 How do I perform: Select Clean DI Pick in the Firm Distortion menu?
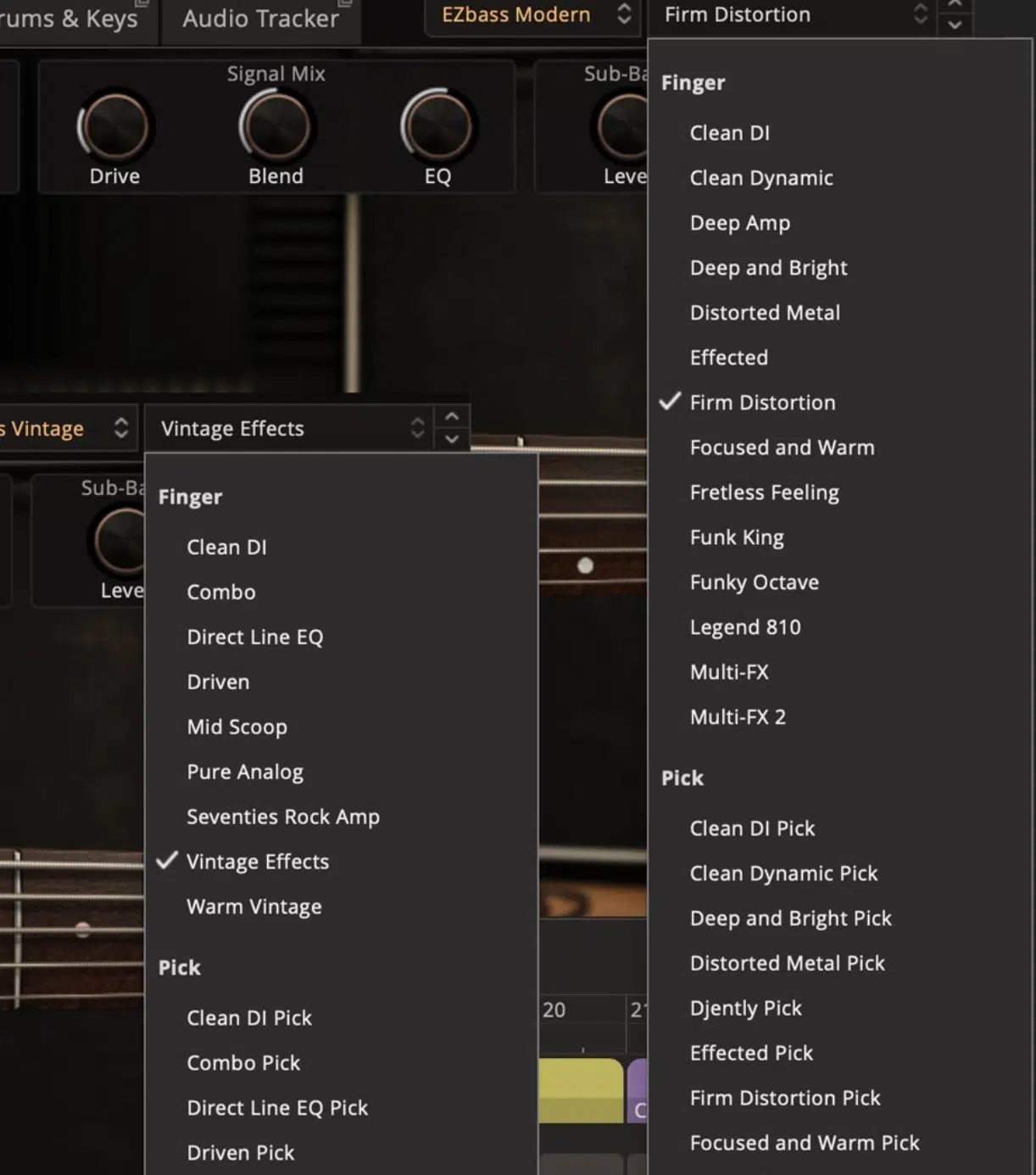(840, 828)
